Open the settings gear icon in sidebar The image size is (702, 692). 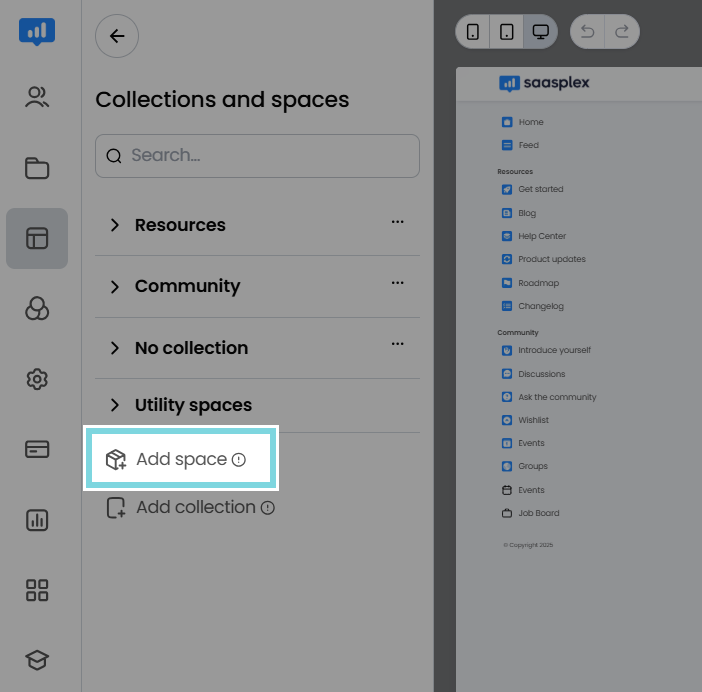point(37,379)
